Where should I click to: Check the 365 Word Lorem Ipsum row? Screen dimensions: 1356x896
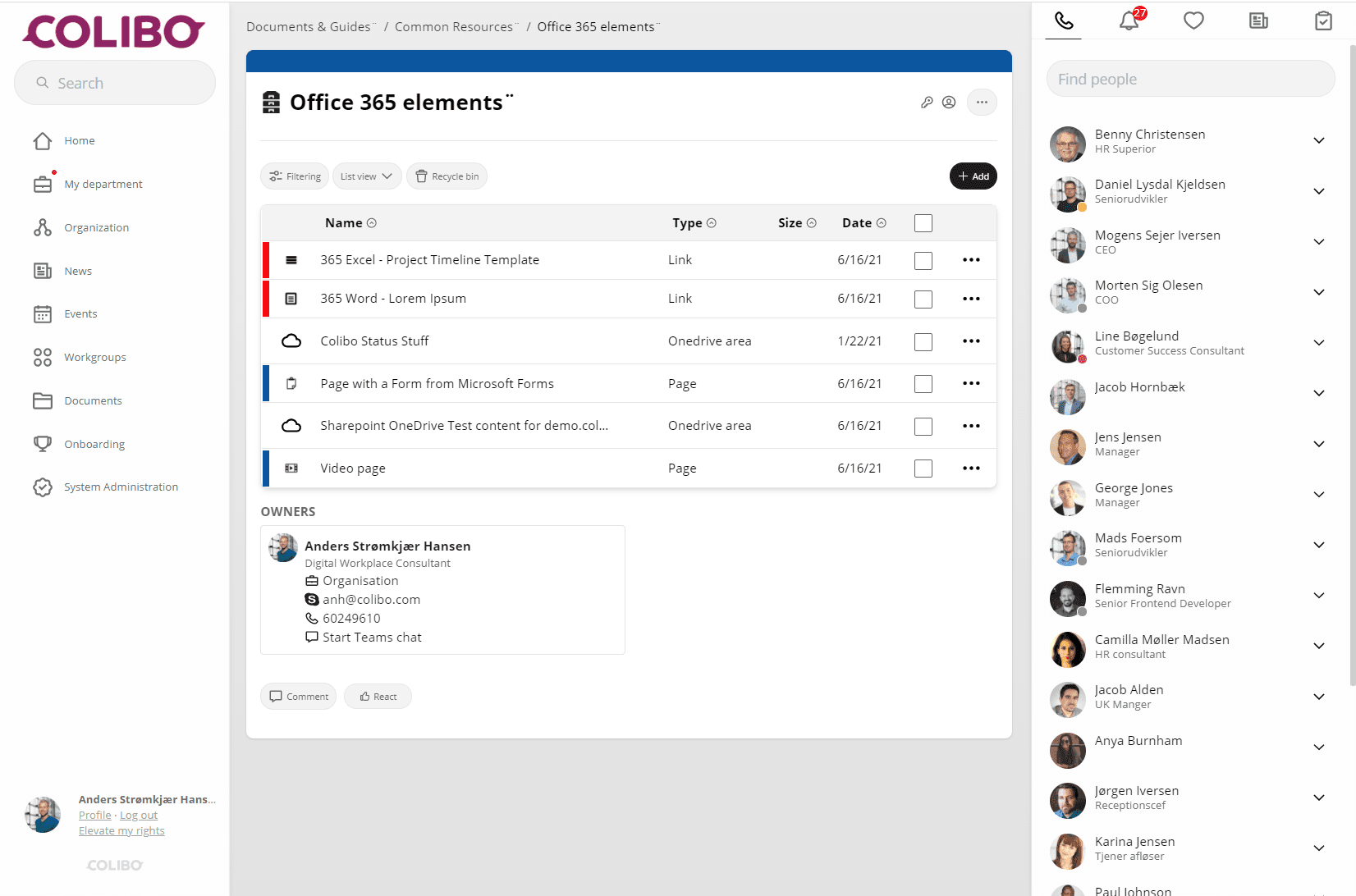(x=923, y=299)
